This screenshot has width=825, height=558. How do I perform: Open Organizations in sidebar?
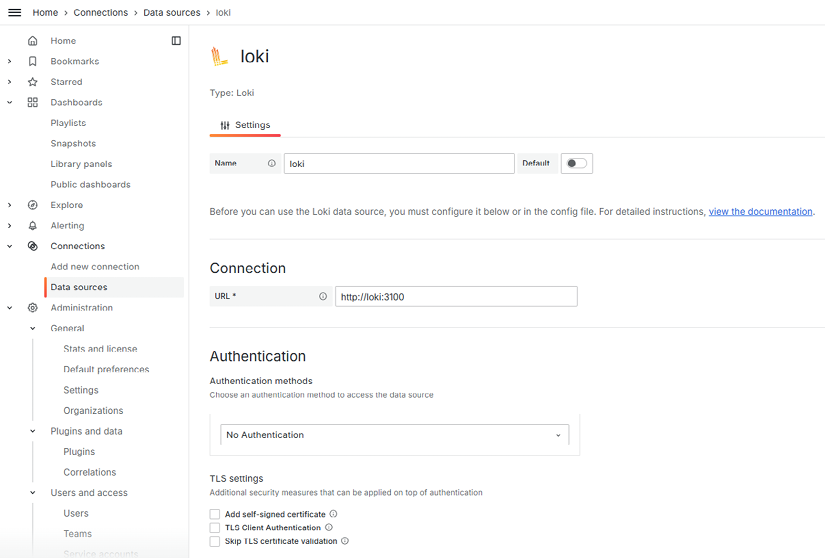93,410
